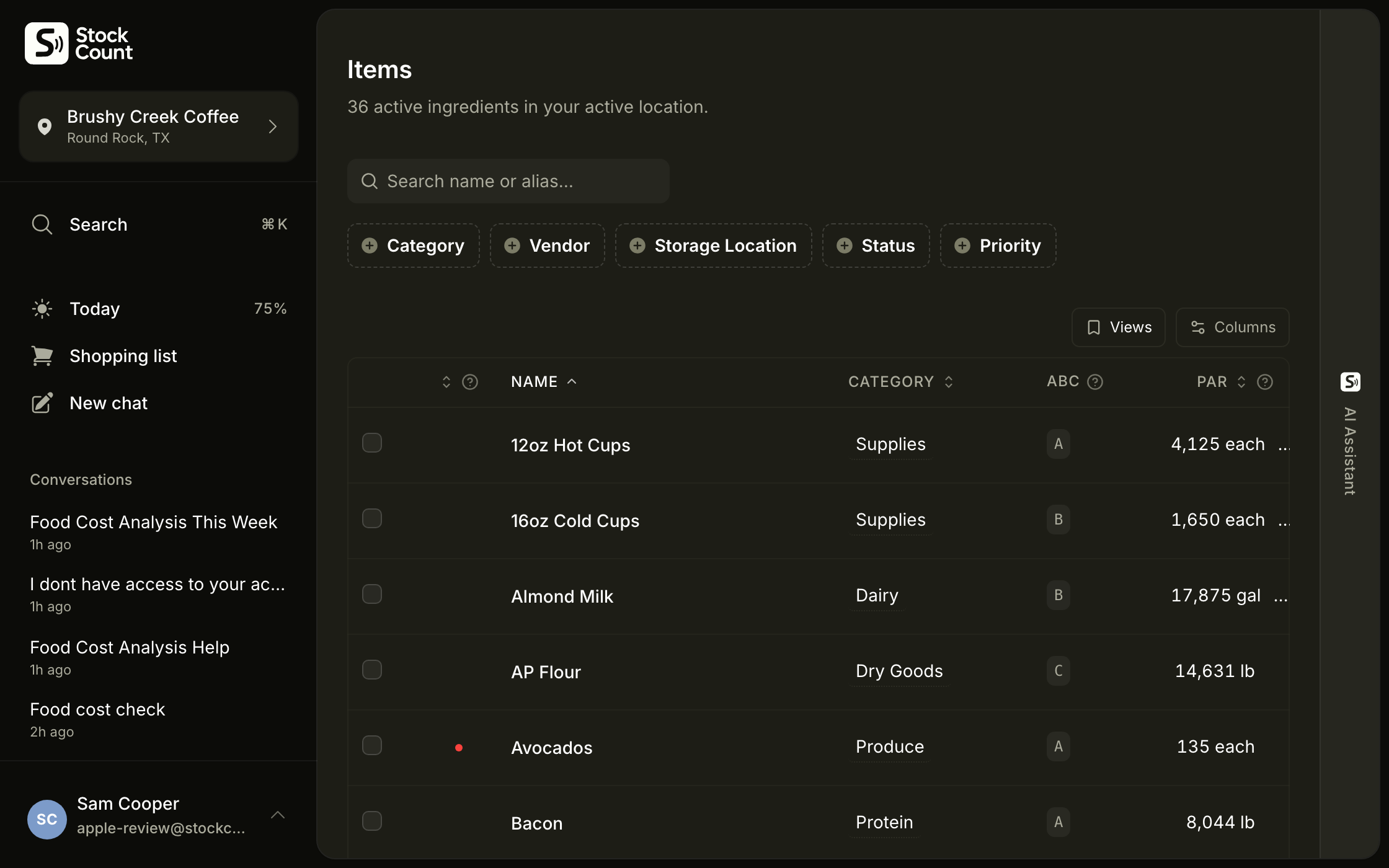The height and width of the screenshot is (868, 1389).
Task: Click the ABC column help icon
Action: tap(1095, 382)
